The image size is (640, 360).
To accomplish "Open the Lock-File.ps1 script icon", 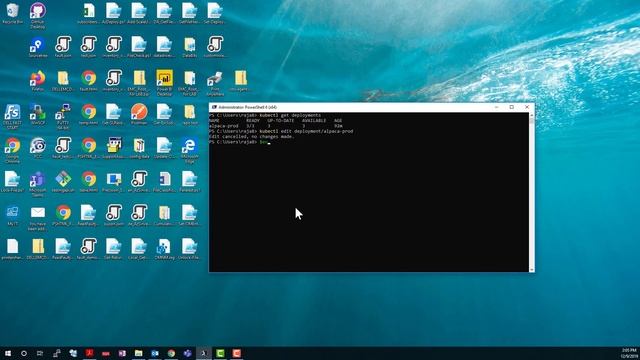I will click(12, 182).
